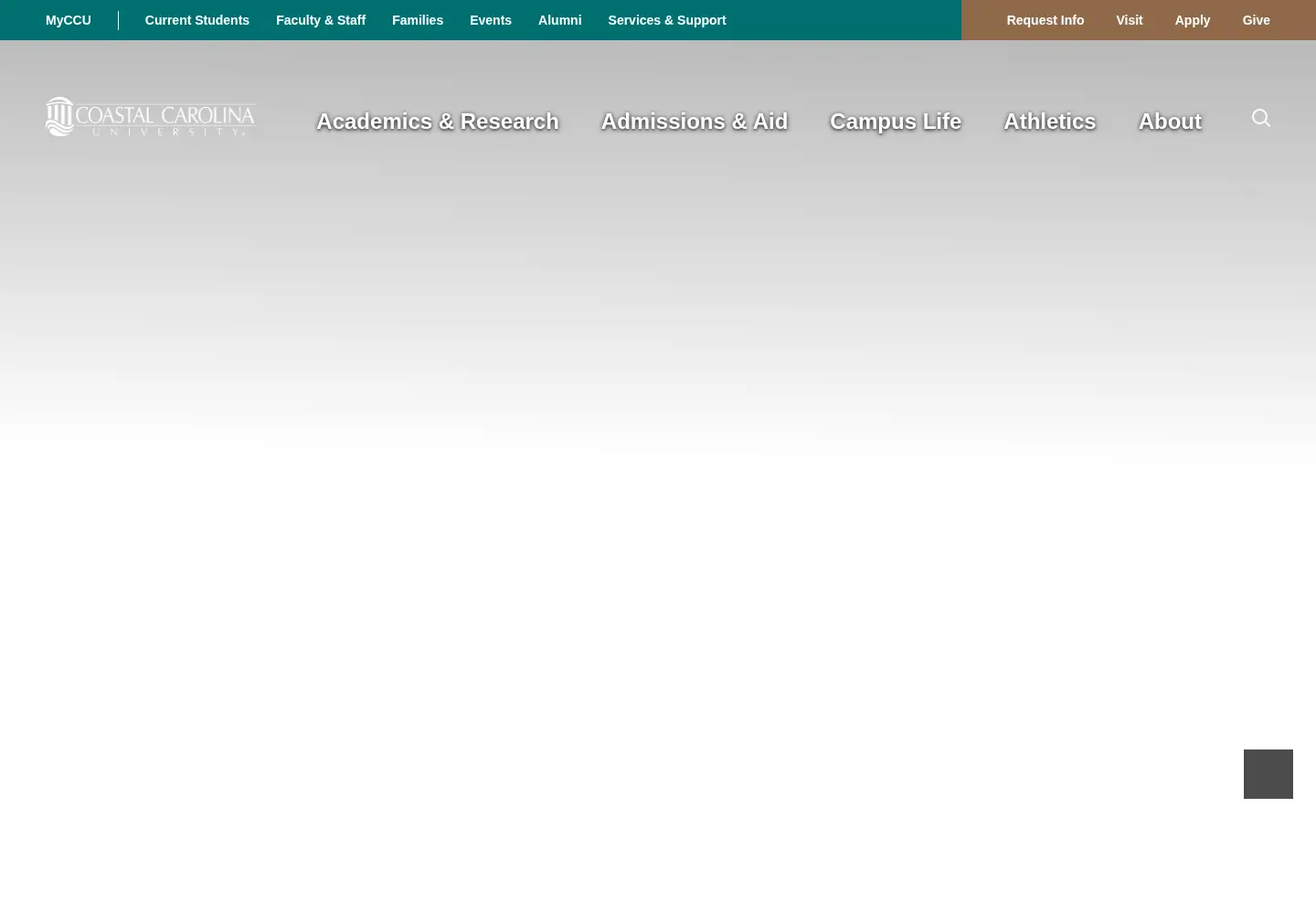
Task: Visit the Families page
Action: pyautogui.click(x=418, y=20)
